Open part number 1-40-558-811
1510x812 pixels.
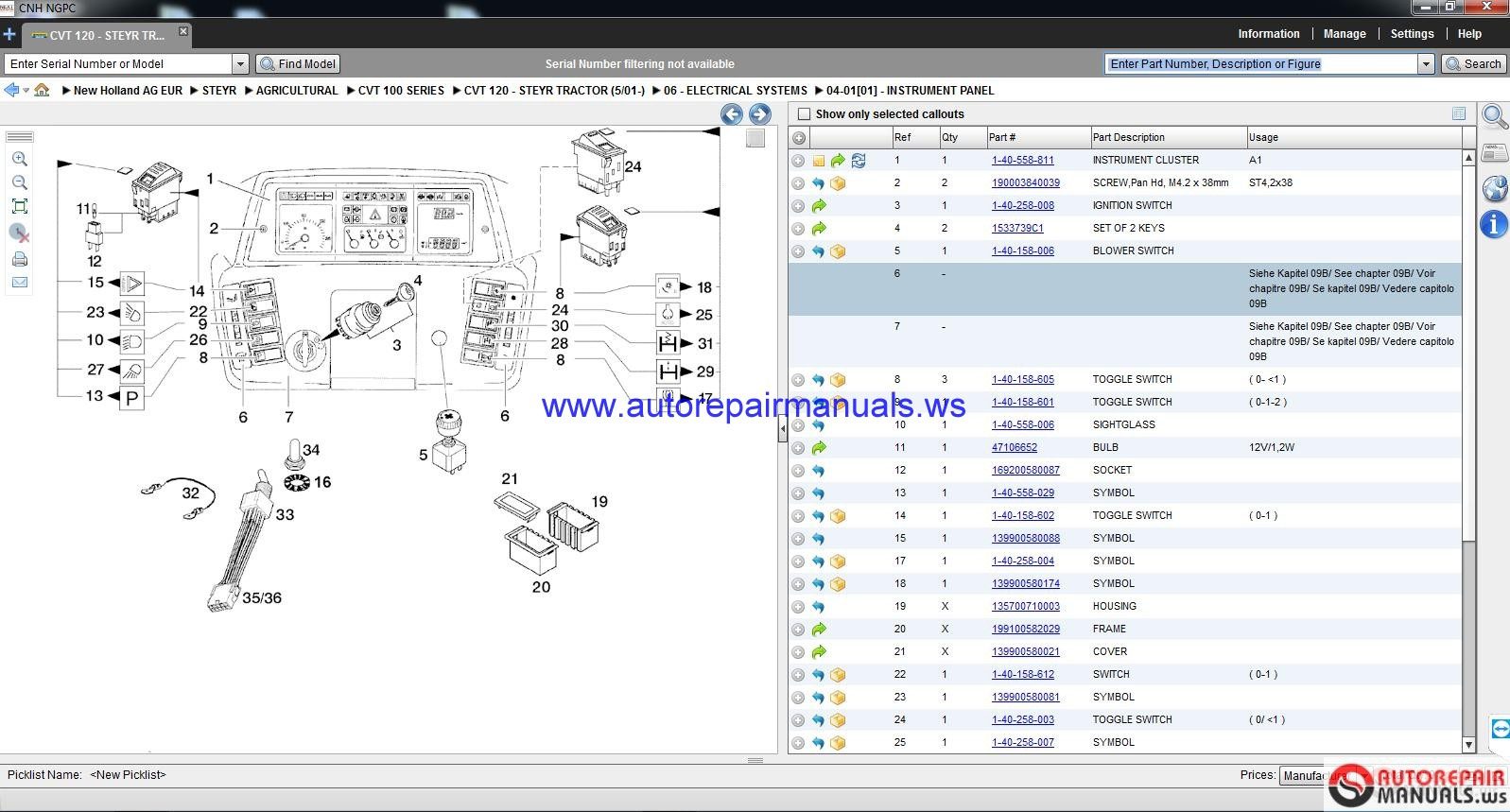pos(1022,161)
